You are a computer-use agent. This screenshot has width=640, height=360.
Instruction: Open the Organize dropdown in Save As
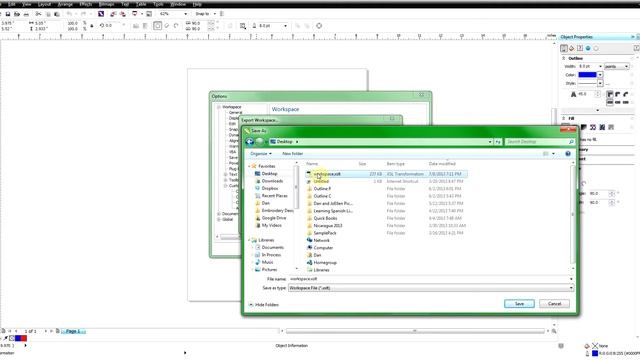261,153
